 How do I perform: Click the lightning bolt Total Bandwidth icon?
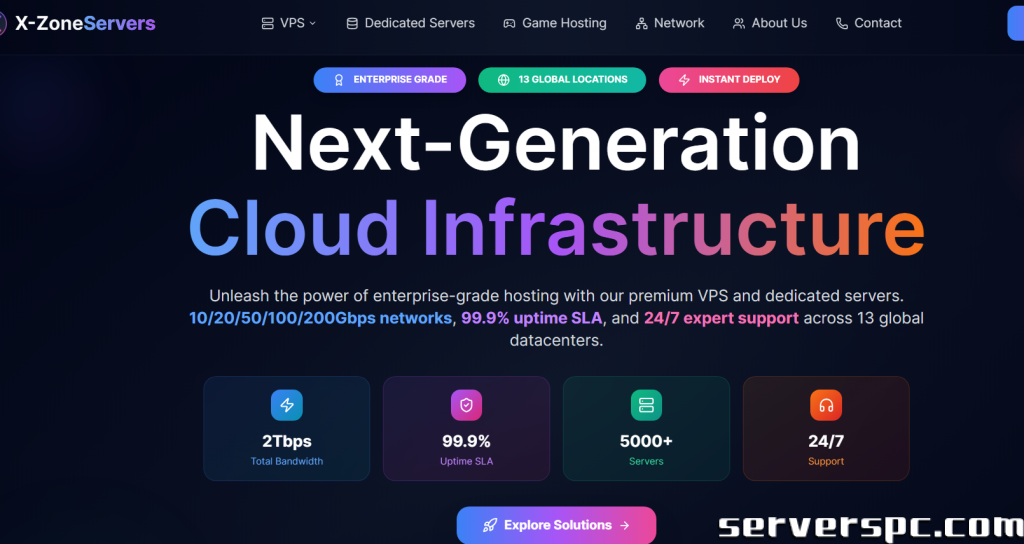click(x=286, y=405)
